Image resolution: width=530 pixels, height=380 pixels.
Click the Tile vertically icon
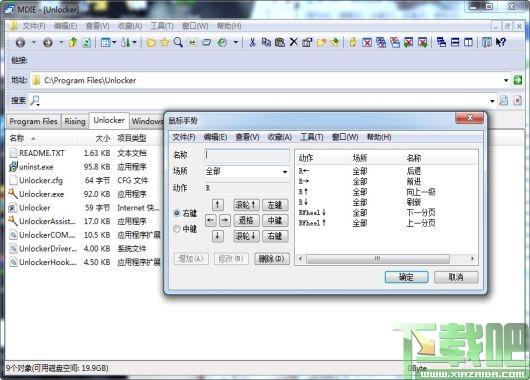click(x=468, y=43)
